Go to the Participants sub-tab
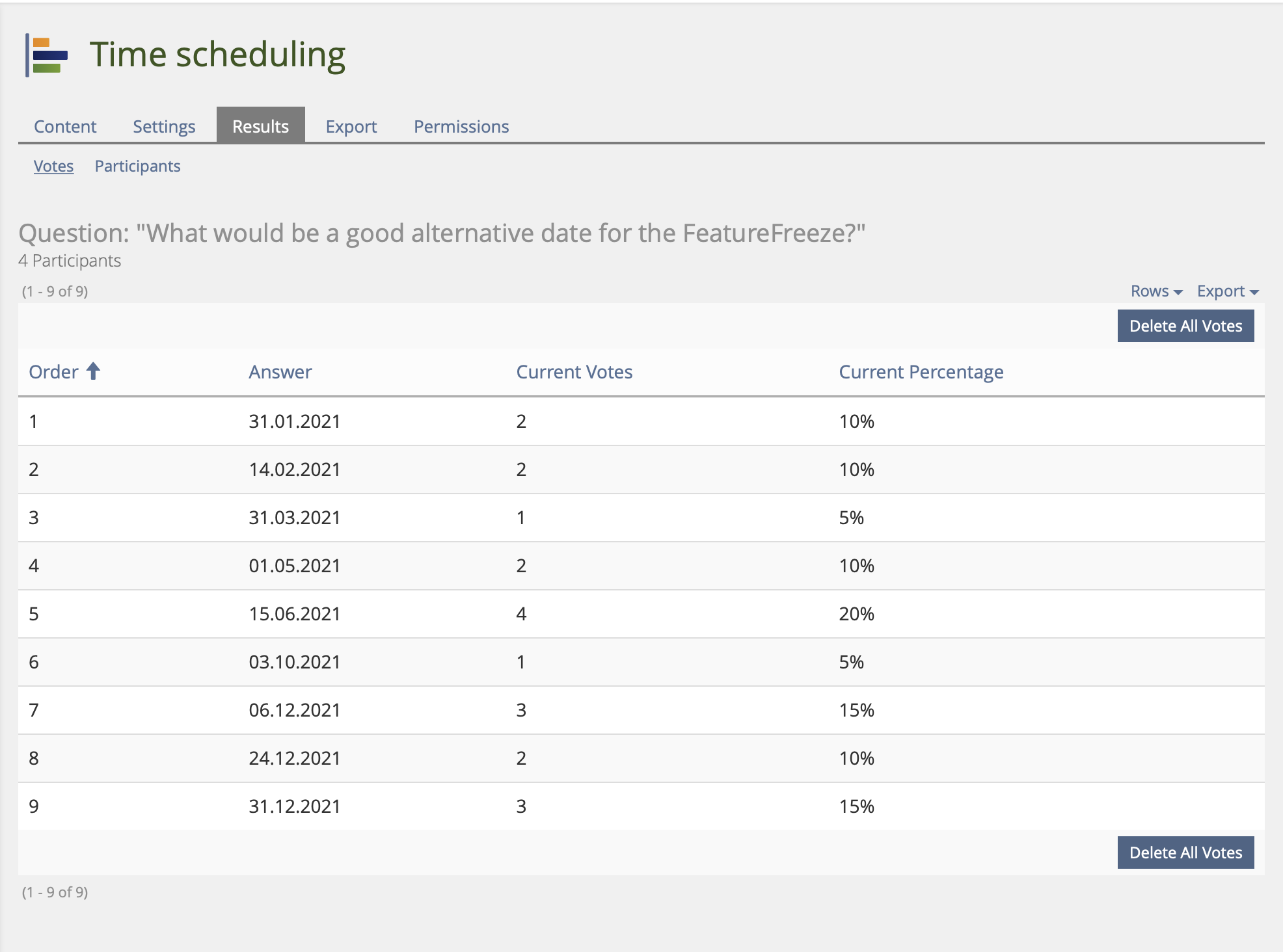The image size is (1283, 952). tap(137, 166)
